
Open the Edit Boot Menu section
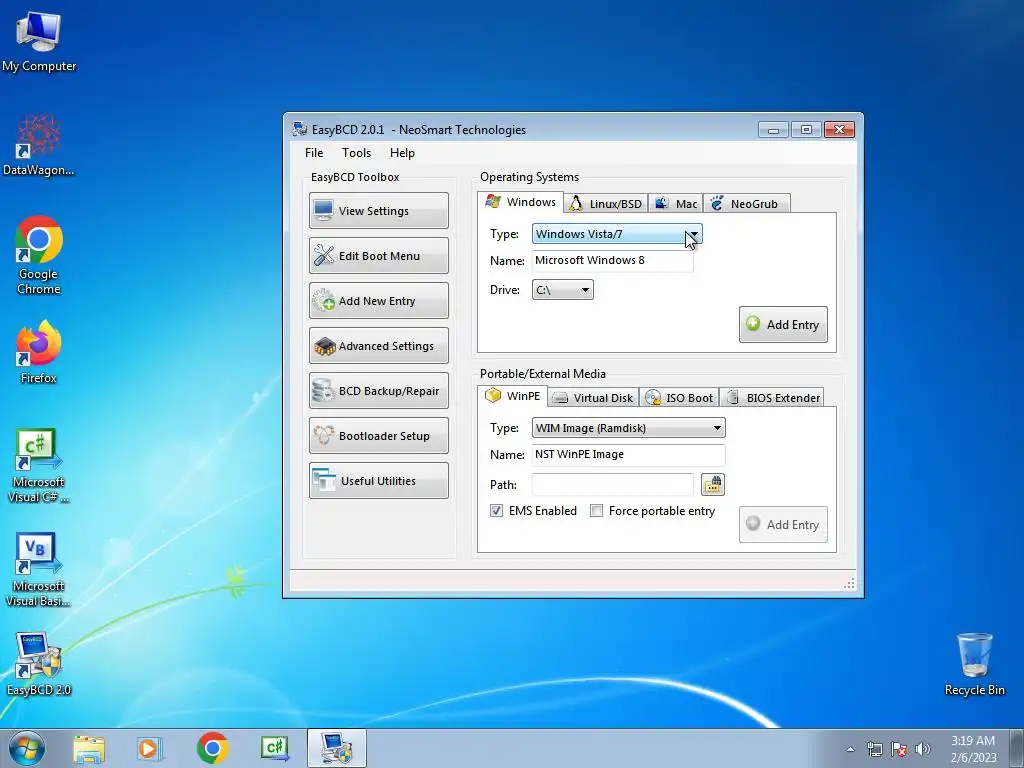379,255
